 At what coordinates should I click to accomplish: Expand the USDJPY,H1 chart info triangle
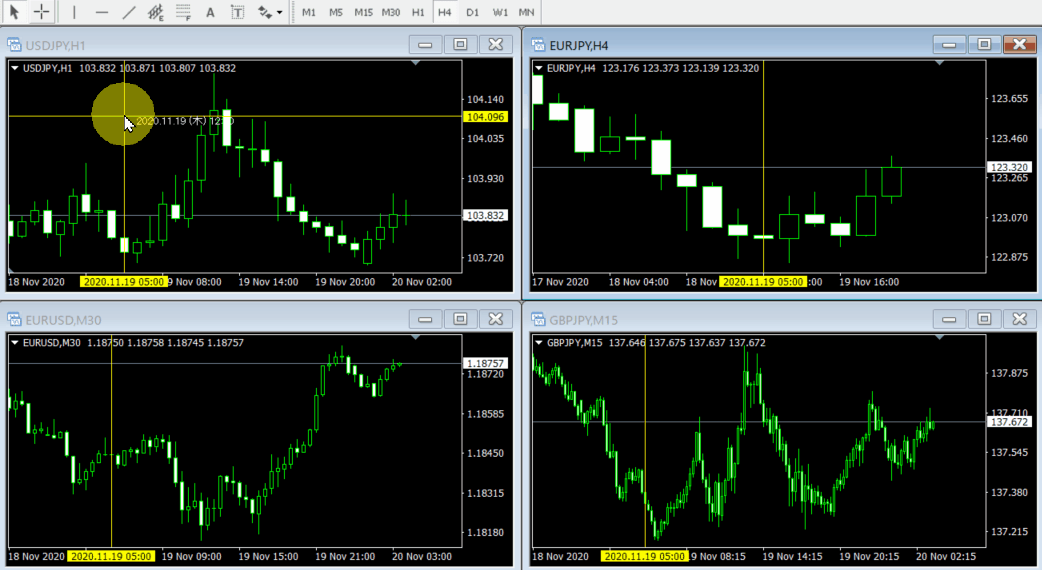point(15,68)
